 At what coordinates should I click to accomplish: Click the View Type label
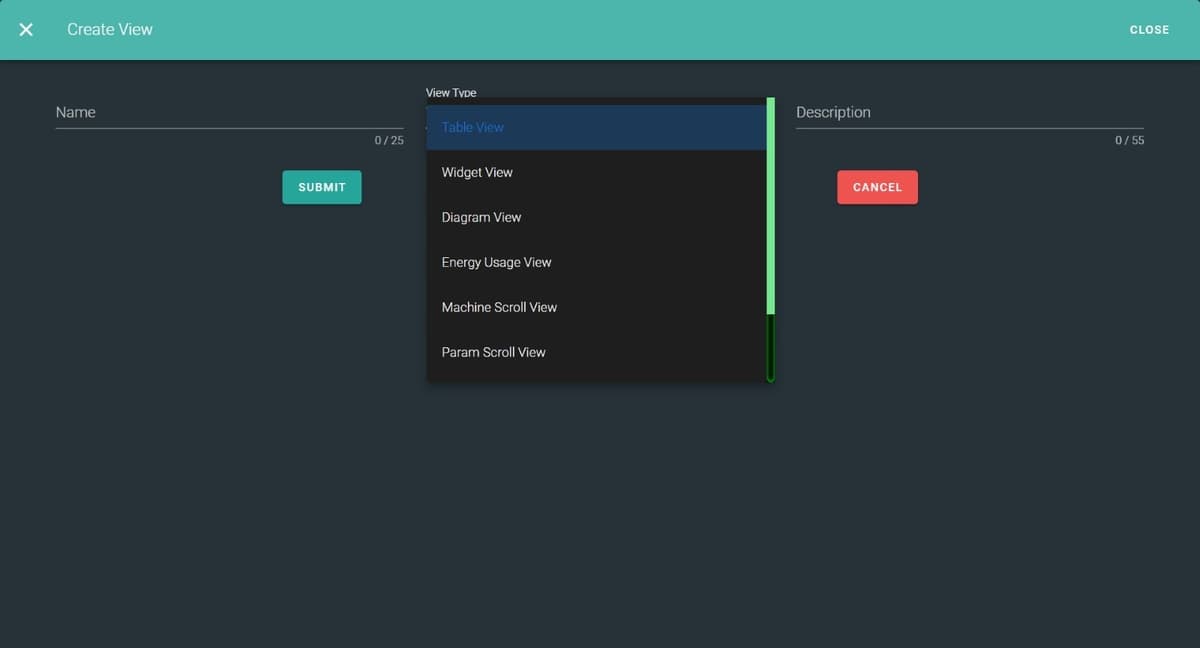tap(451, 92)
